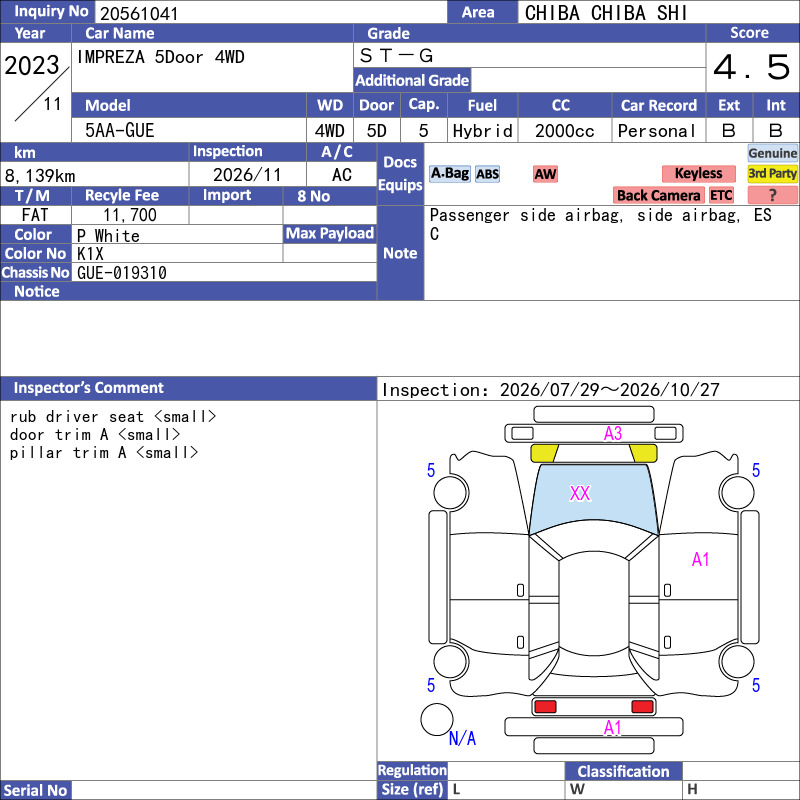Select the Back Camera badge

(x=659, y=195)
